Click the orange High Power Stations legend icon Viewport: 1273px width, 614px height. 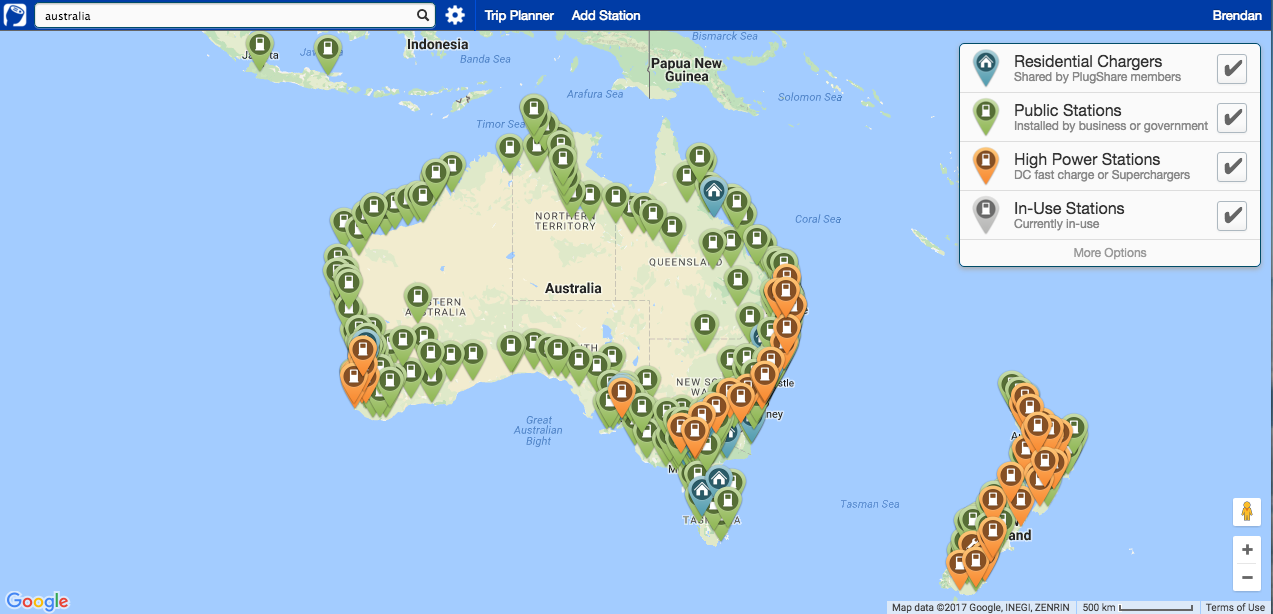(x=986, y=164)
